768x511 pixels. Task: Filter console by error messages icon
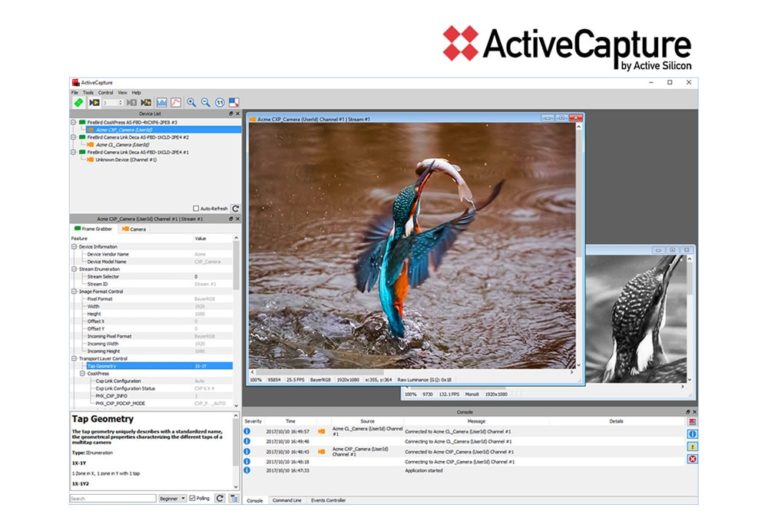tap(692, 459)
